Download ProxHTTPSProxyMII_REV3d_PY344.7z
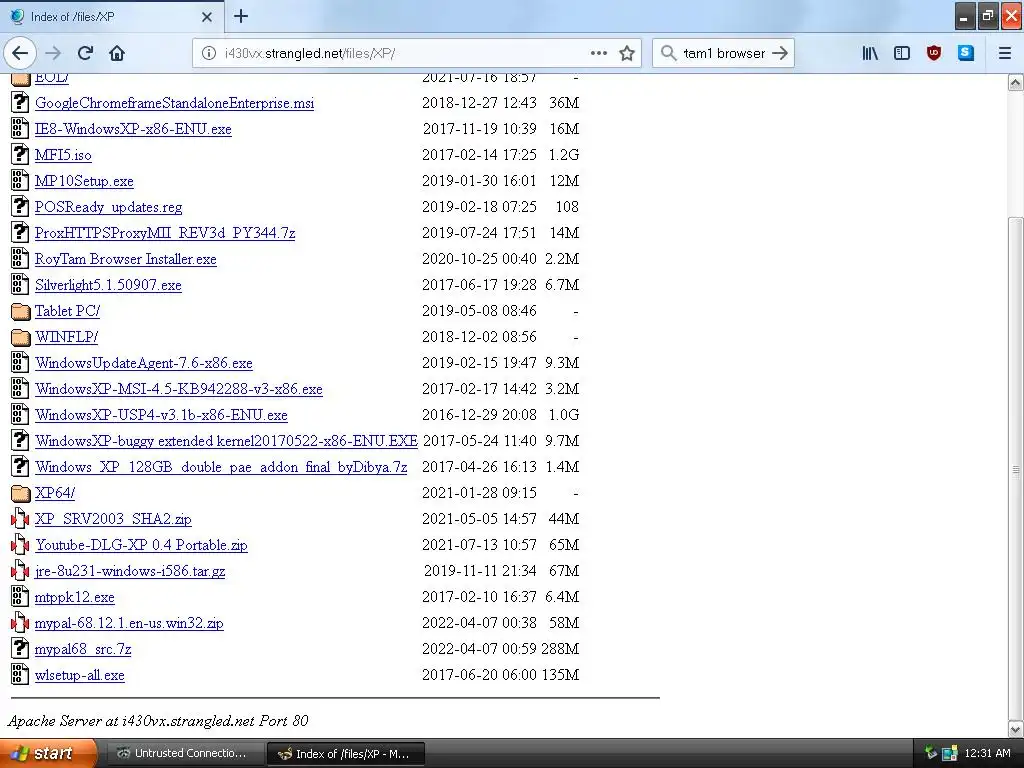The image size is (1024, 768). (x=165, y=233)
